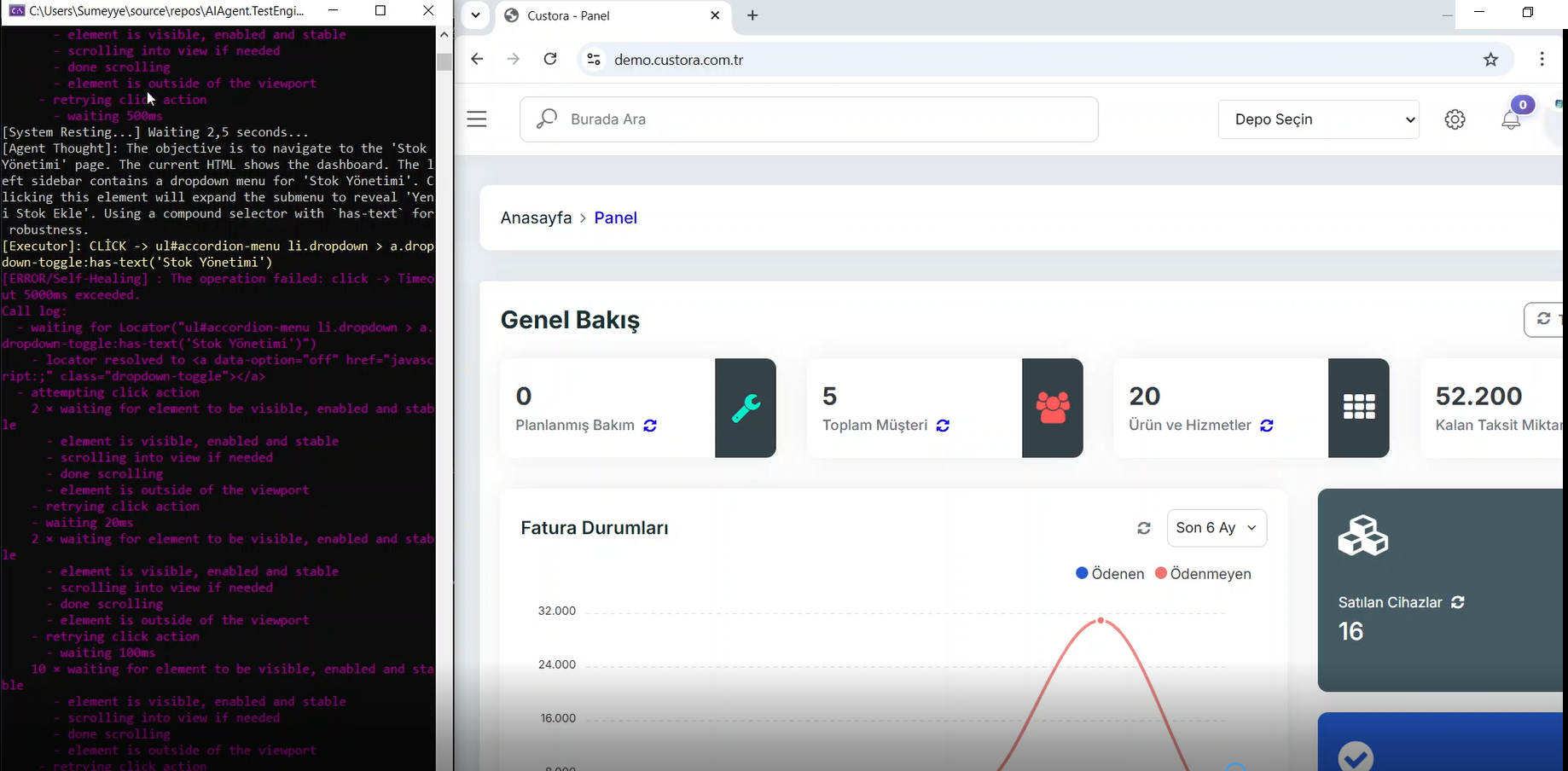Viewport: 1568px width, 771px height.
Task: Click the console window title bar icon
Action: 16,11
